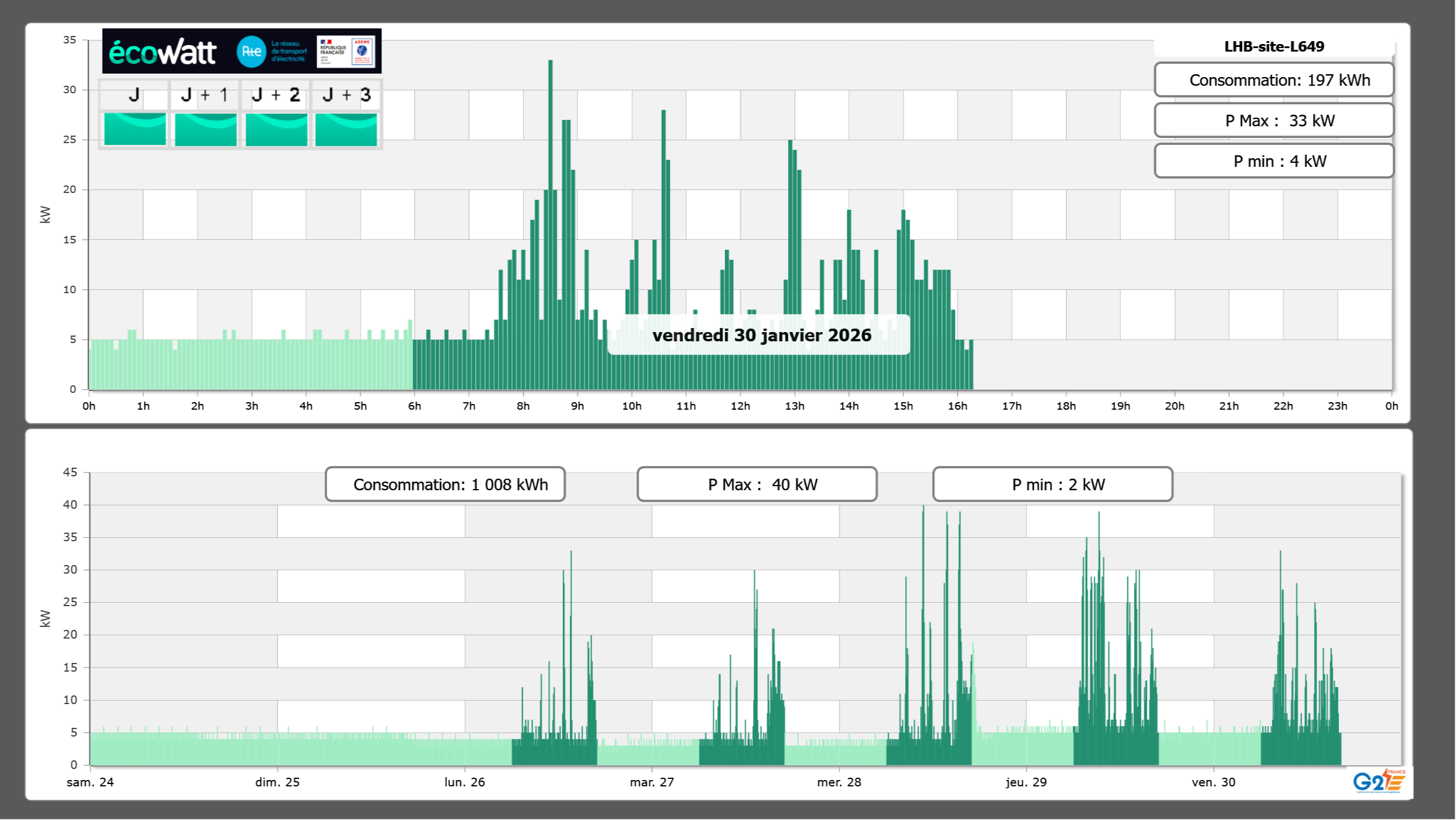Click the J + 3 green signal icon
This screenshot has height=820, width=1456.
346,129
